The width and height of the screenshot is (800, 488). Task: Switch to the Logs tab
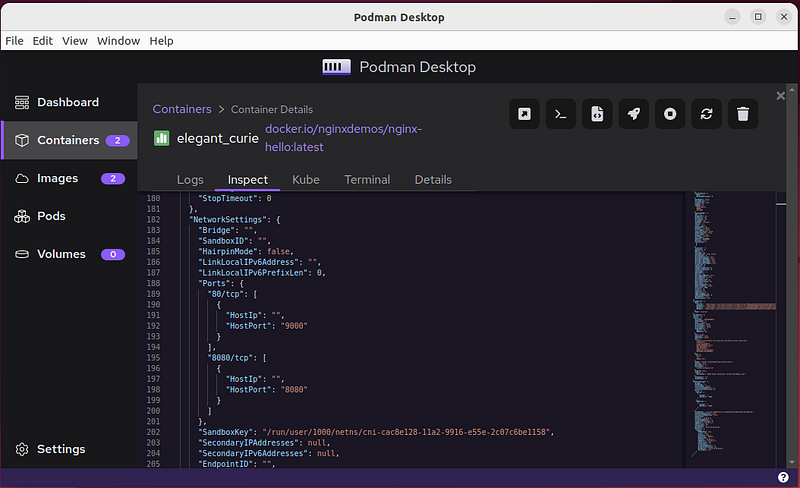coord(190,180)
